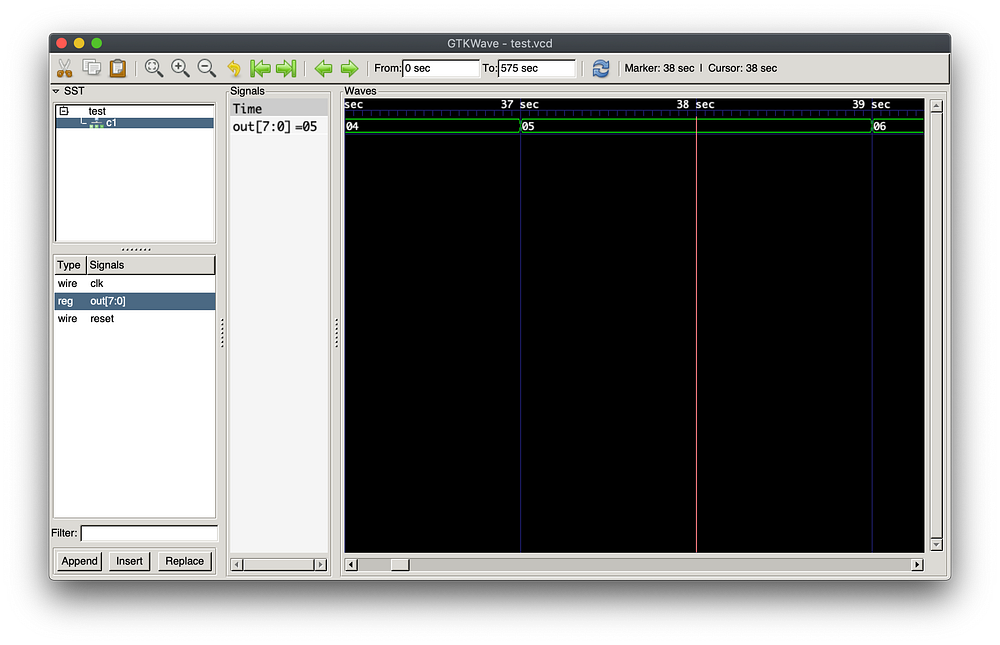Click the Copy Traces icon
The width and height of the screenshot is (1000, 645).
pyautogui.click(x=89, y=68)
